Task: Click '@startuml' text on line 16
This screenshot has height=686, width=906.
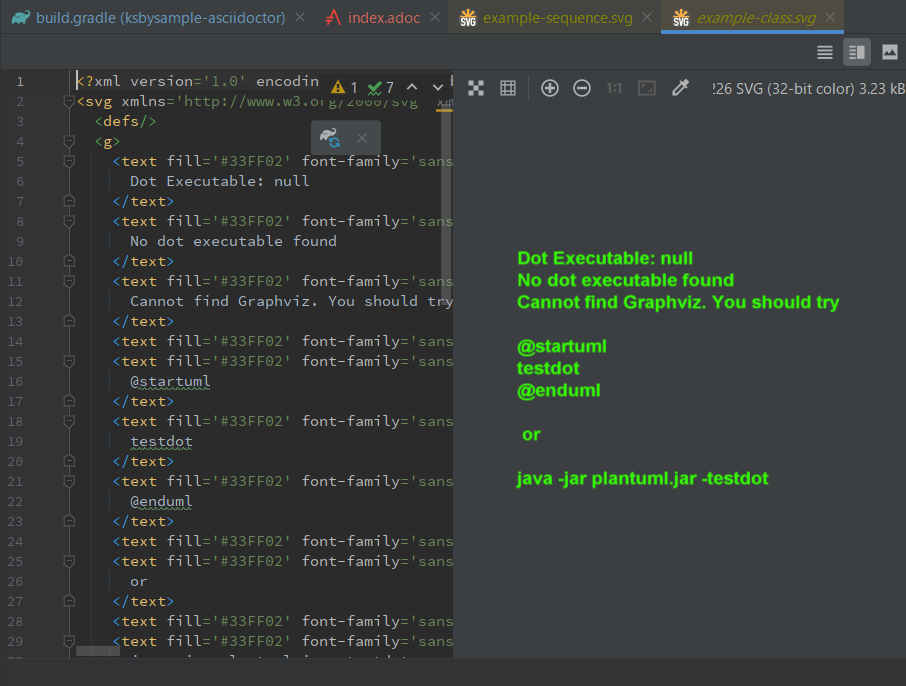Action: (170, 381)
